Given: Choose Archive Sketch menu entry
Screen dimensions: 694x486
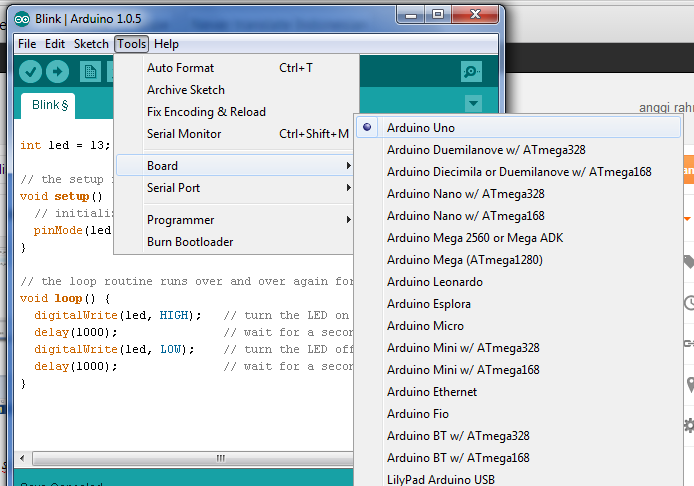Looking at the screenshot, I should click(235, 90).
